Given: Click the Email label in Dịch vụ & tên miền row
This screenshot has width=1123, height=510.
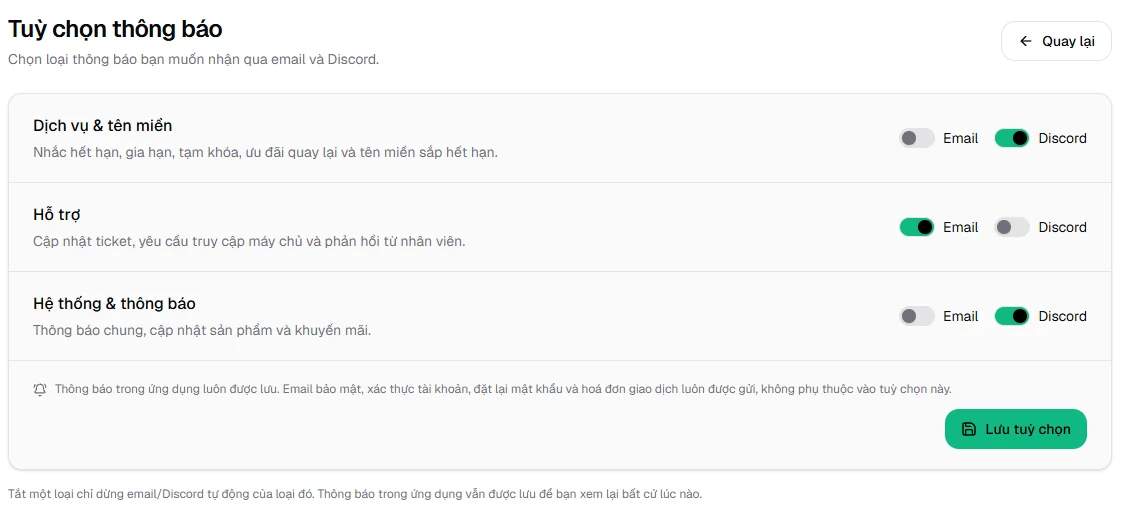Looking at the screenshot, I should pyautogui.click(x=960, y=138).
